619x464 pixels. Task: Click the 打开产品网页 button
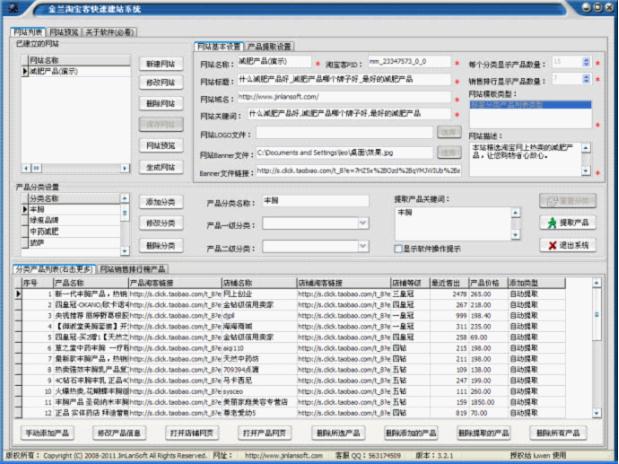[x=265, y=433]
